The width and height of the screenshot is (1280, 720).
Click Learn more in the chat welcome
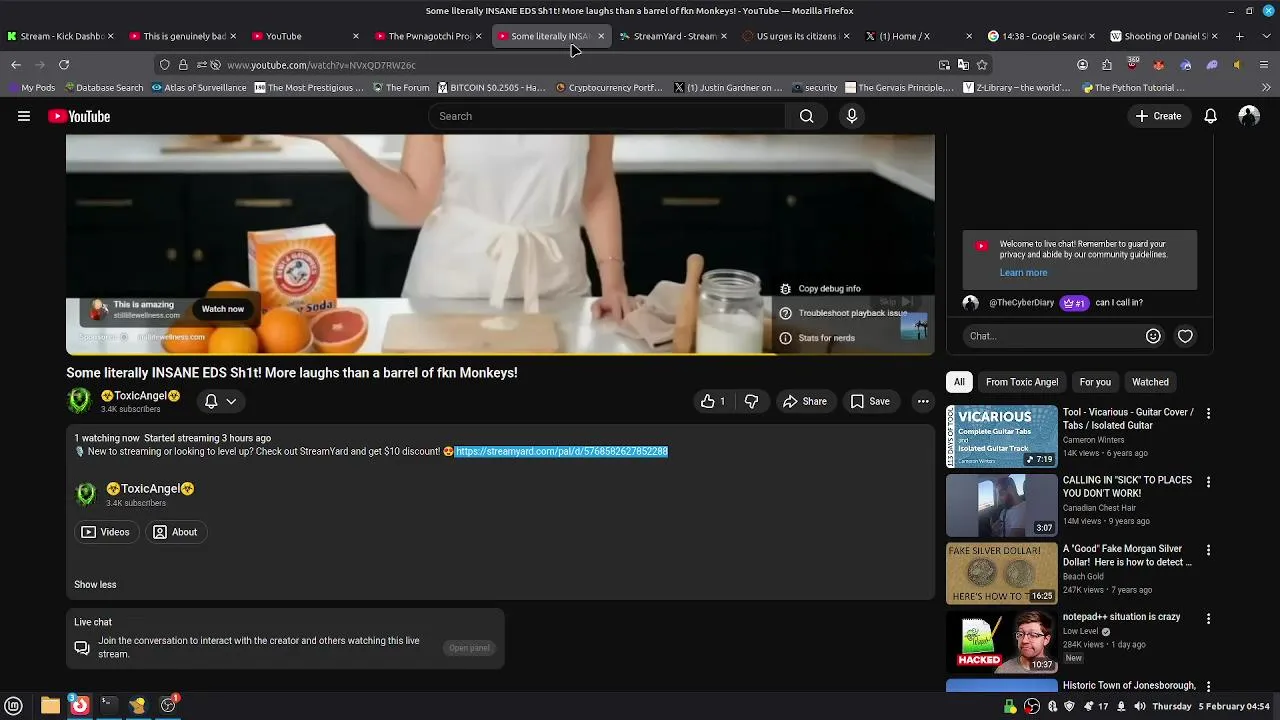(1023, 273)
